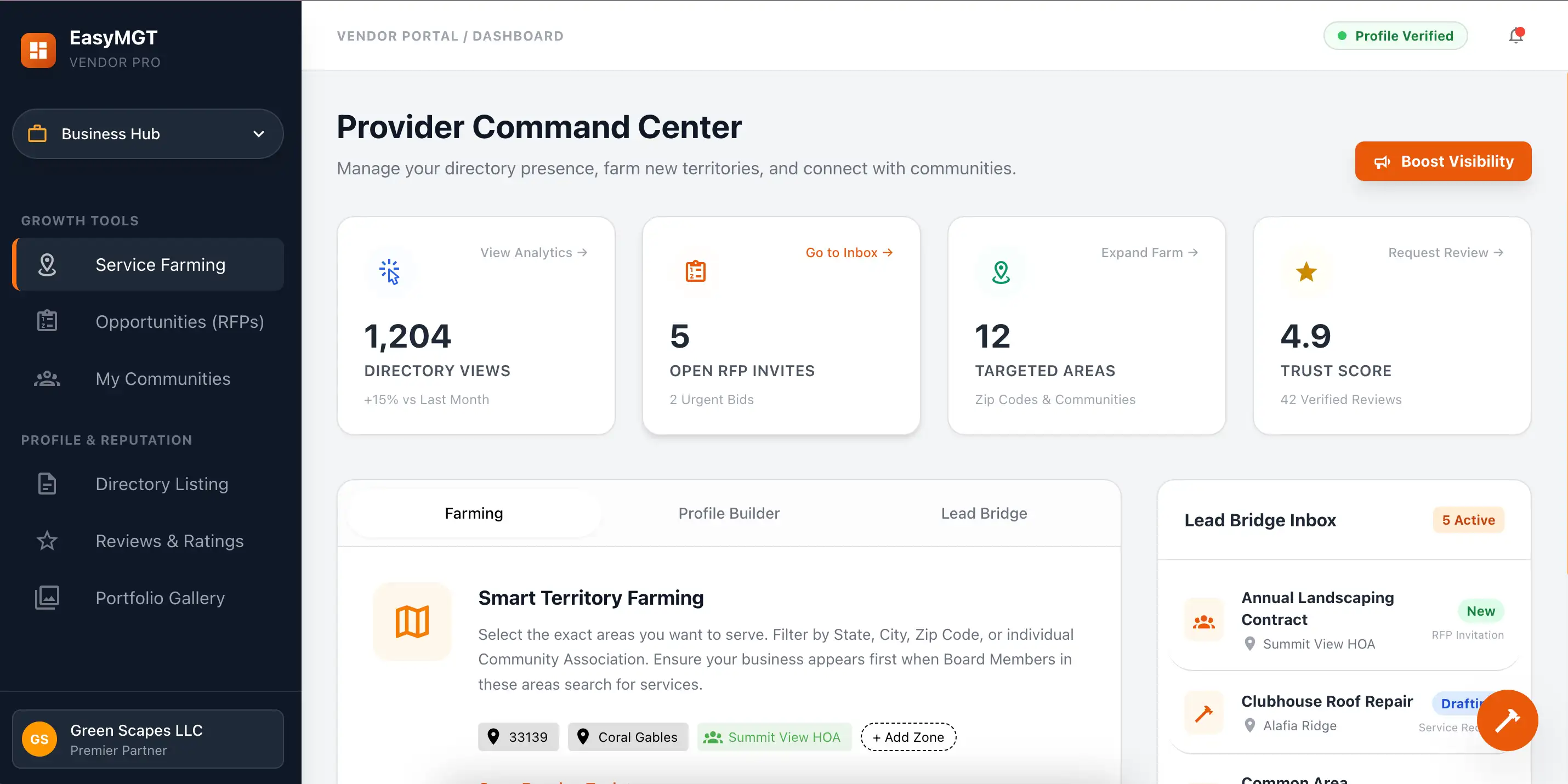Click the Targeted Areas map pin icon
This screenshot has height=784, width=1568.
1001,271
